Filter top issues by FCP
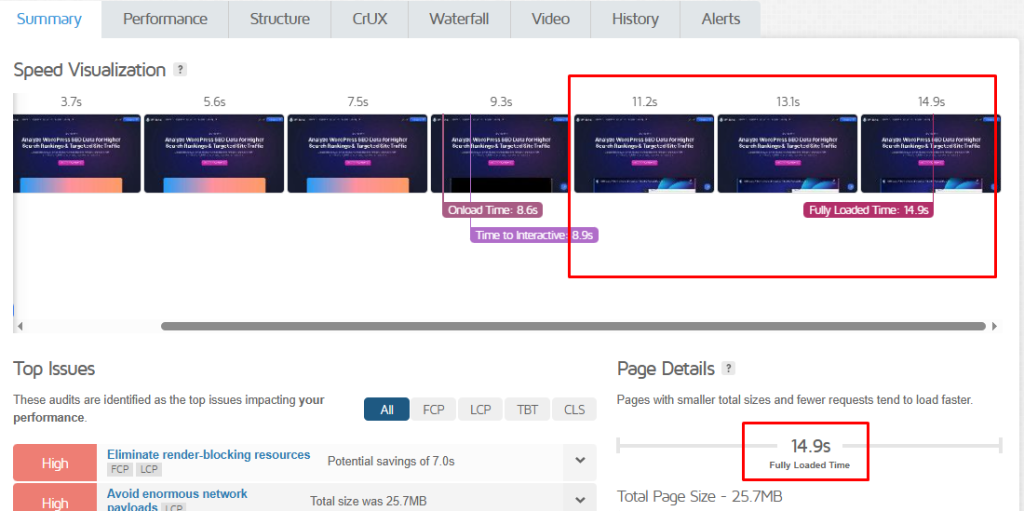 point(434,410)
